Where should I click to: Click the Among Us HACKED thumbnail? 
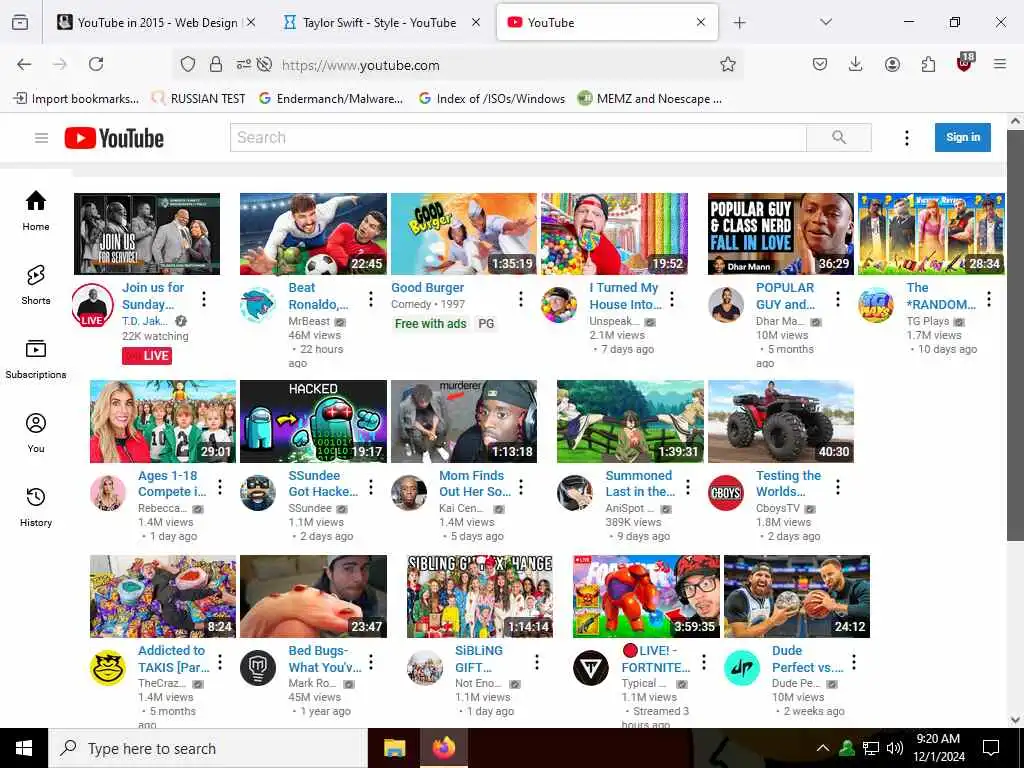(x=313, y=421)
